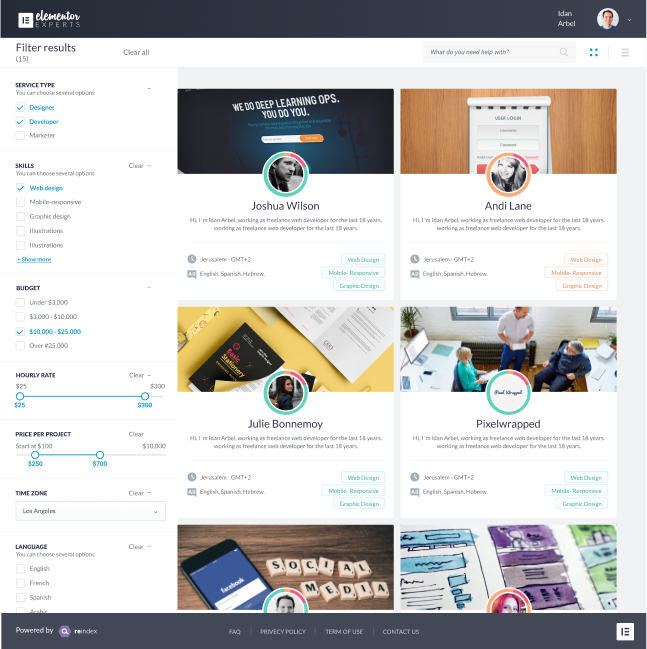The image size is (647, 649).
Task: Check the Spanish language option
Action: [x=20, y=598]
